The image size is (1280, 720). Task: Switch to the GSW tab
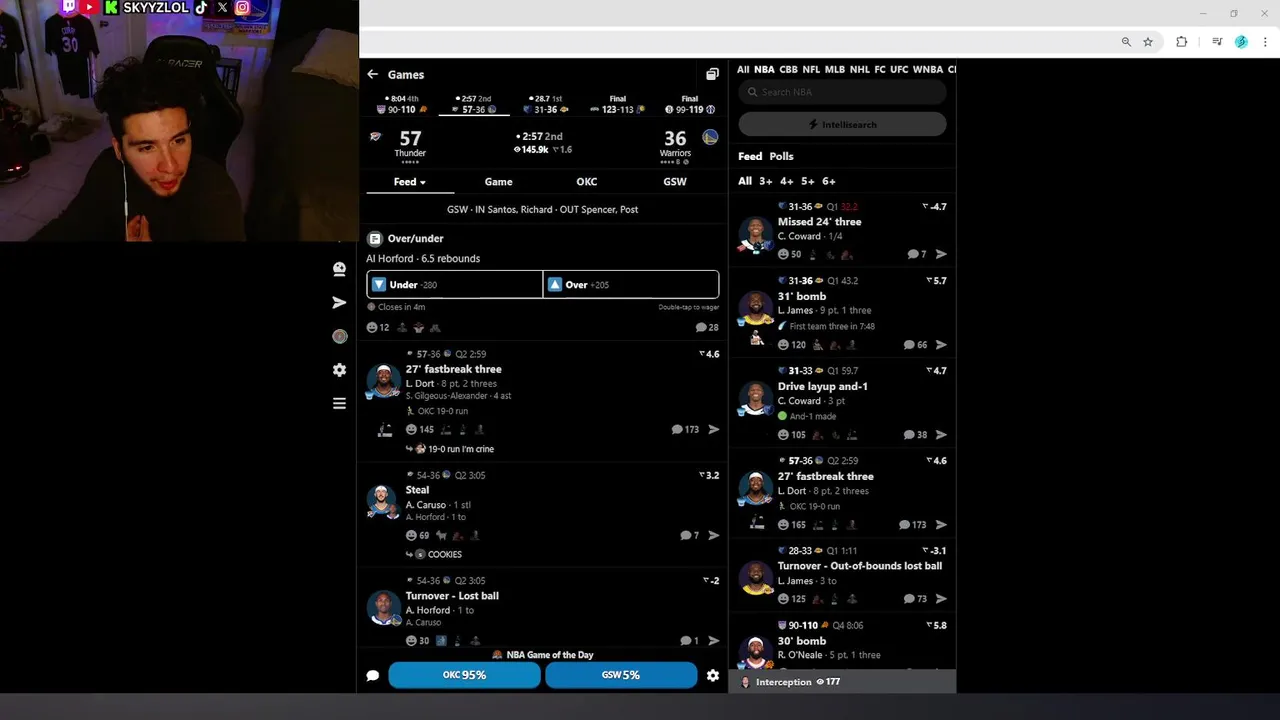click(675, 182)
